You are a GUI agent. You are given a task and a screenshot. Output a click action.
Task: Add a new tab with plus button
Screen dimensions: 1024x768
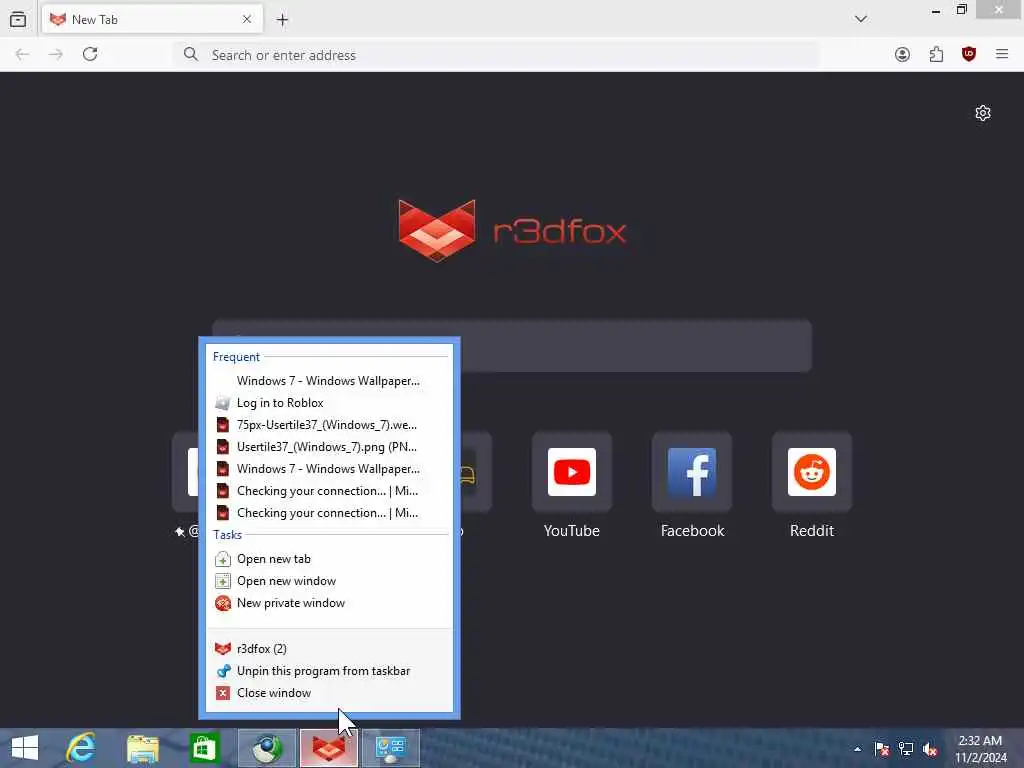click(282, 20)
